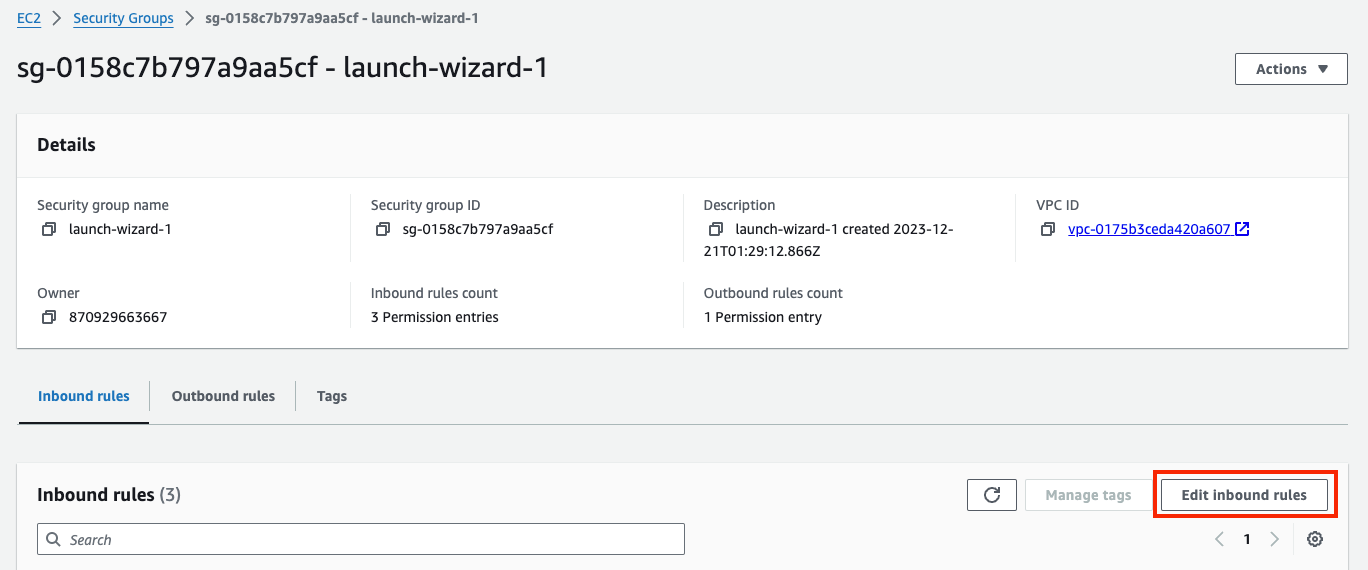The width and height of the screenshot is (1368, 570).
Task: Copy the security group ID value
Action: [x=382, y=229]
